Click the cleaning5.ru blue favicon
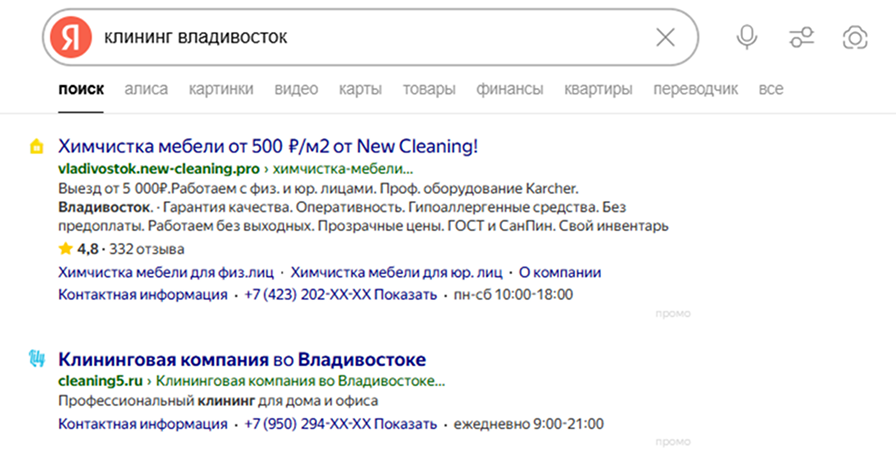This screenshot has height=473, width=896. (37, 359)
